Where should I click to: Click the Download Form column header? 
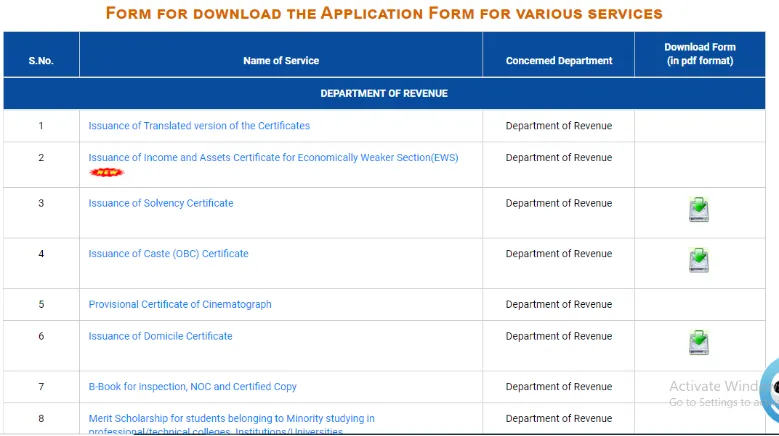pos(700,54)
